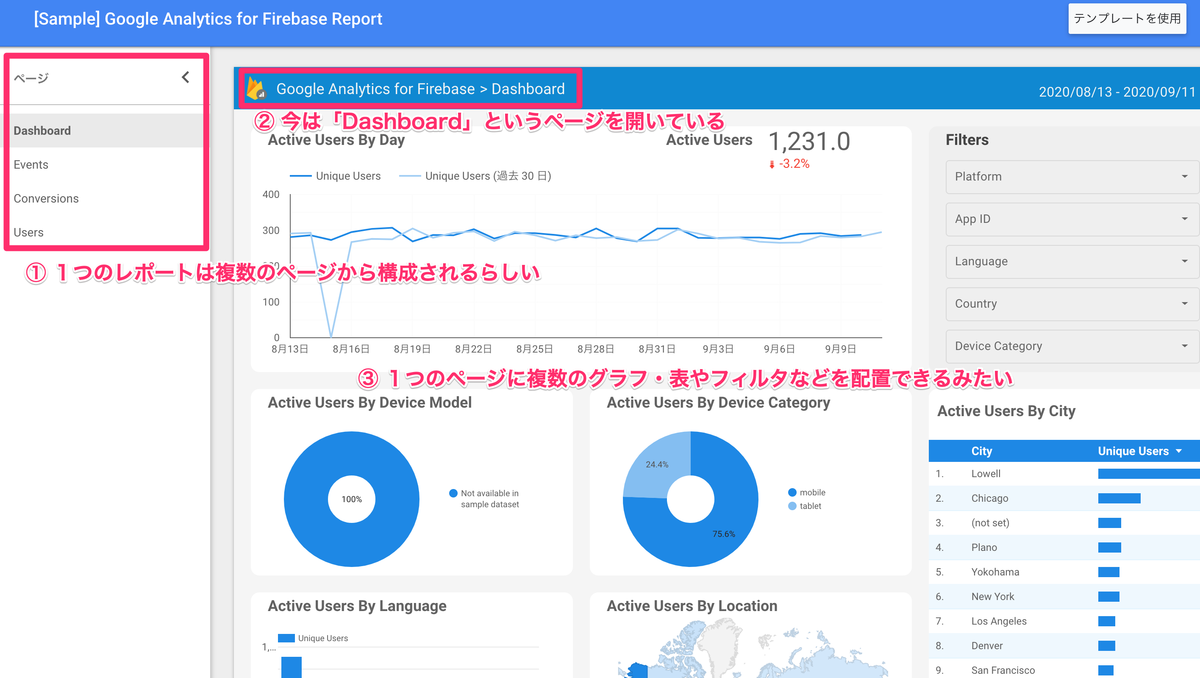Open the App ID filter dropdown
This screenshot has width=1200, height=678.
(1072, 219)
